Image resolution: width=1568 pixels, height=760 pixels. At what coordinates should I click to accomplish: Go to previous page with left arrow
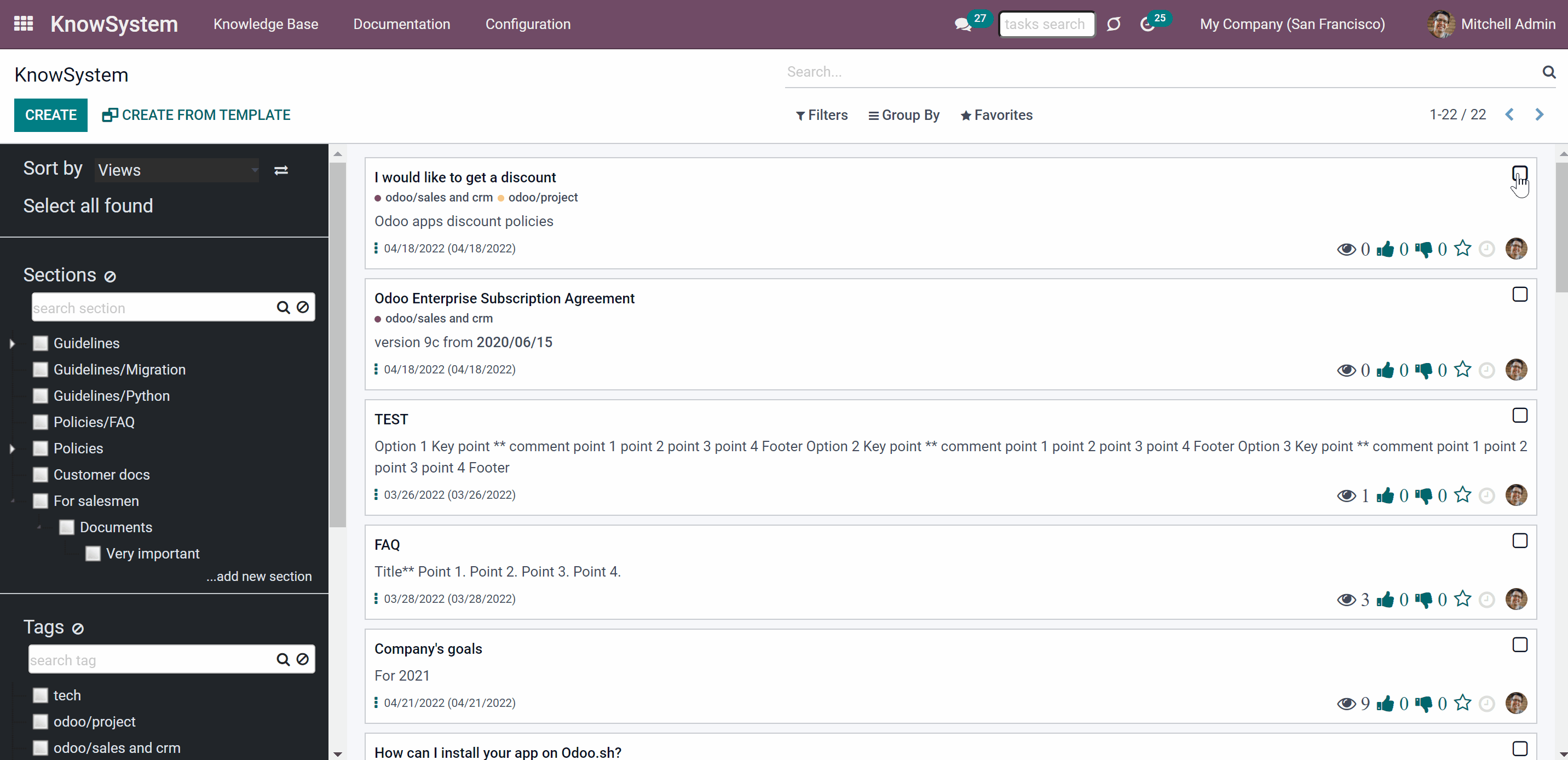pos(1509,114)
